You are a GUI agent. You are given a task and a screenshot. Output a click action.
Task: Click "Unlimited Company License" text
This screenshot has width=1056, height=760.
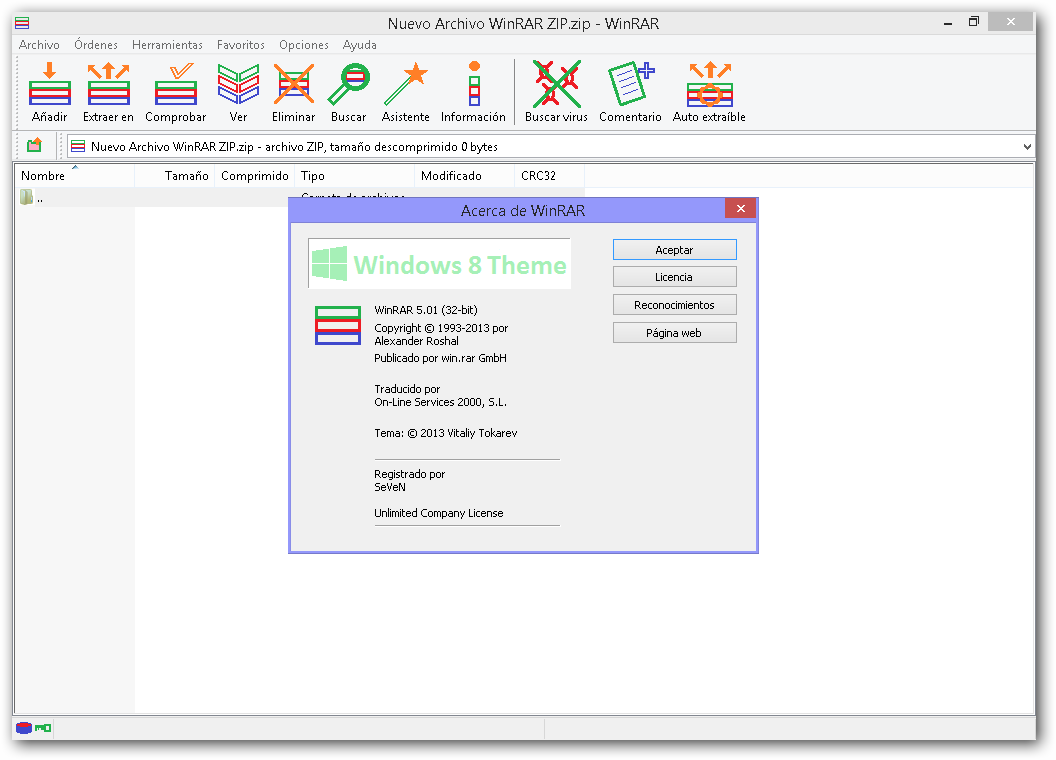point(438,513)
